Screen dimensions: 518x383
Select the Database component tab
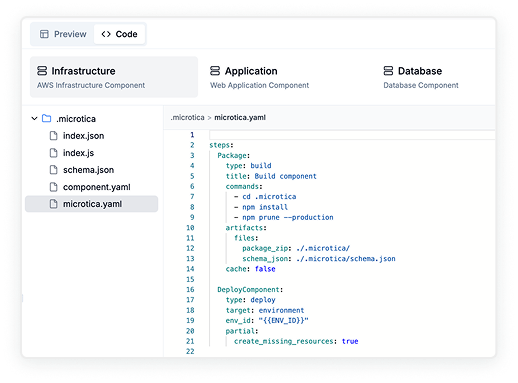click(421, 77)
